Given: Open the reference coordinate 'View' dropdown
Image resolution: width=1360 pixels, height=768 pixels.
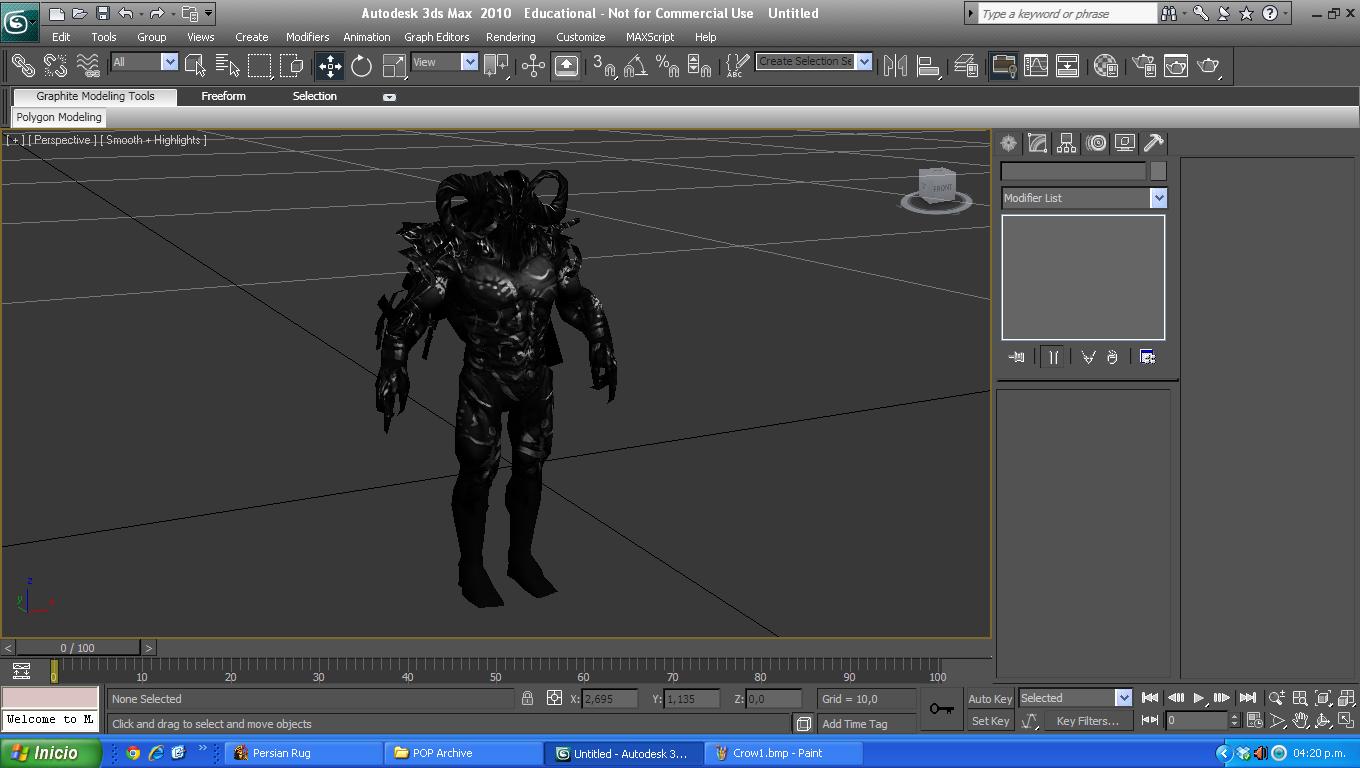Looking at the screenshot, I should point(469,62).
